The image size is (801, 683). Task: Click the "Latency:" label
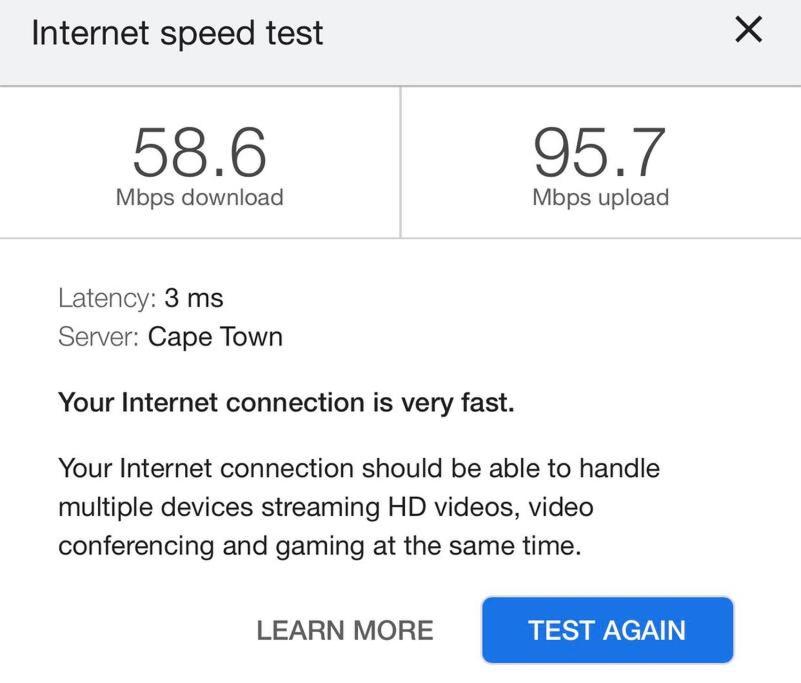point(107,298)
